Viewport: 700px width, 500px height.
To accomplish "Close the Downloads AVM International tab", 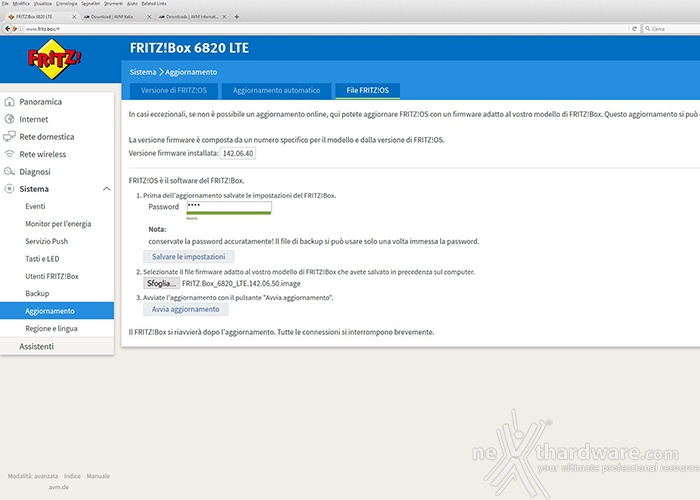I will coord(224,17).
